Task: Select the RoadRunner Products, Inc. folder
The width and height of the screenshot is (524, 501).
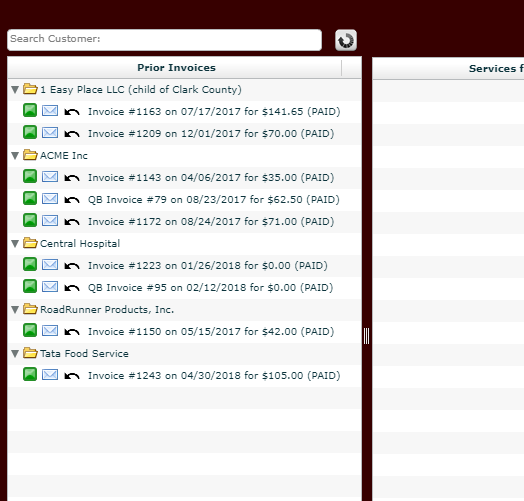Action: pos(30,309)
